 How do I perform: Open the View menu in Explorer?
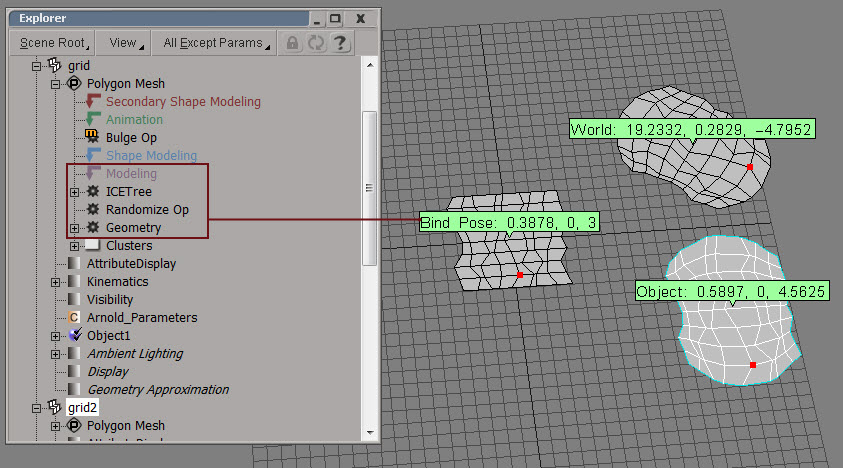tap(124, 43)
